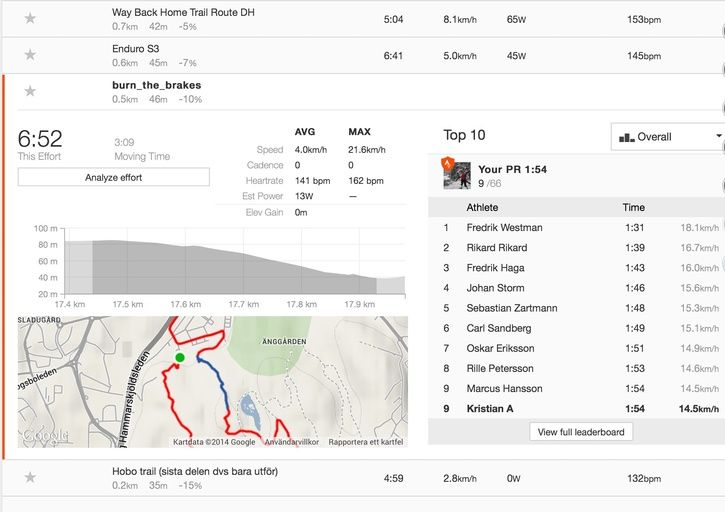Open the Overall leaderboard filter dropdown
Screen dimensions: 725x512
(669, 137)
